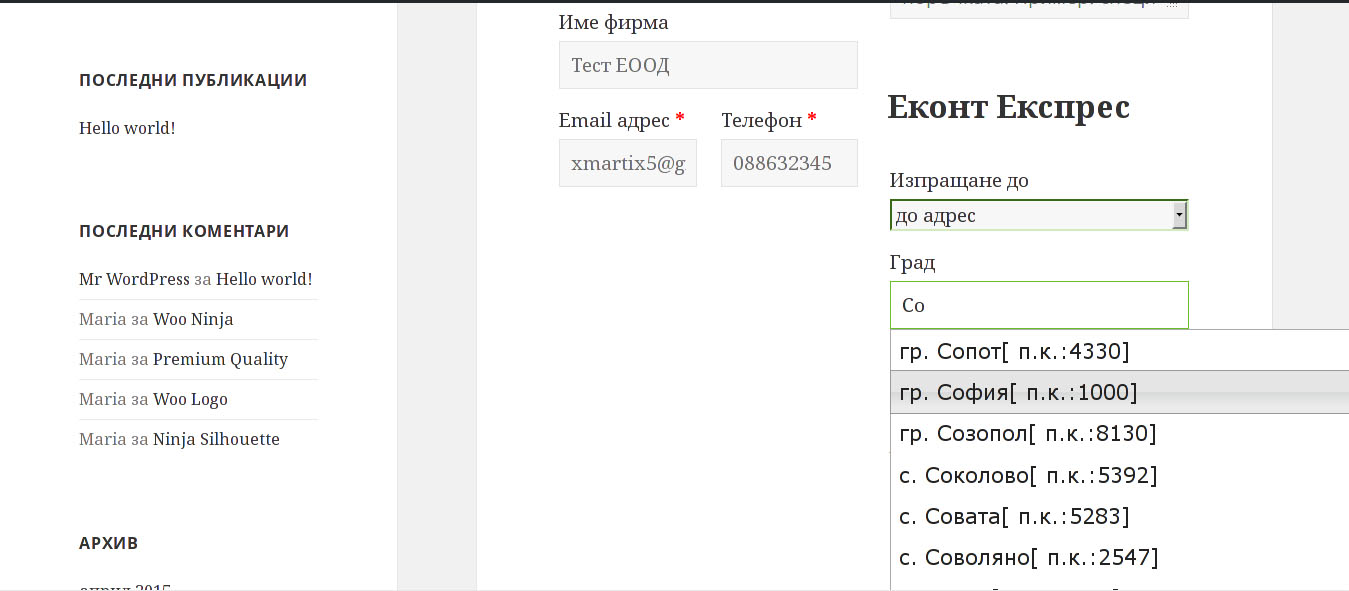Select гр. Сопот from suggestions
Viewport: 1349px width, 591px height.
pos(1119,351)
